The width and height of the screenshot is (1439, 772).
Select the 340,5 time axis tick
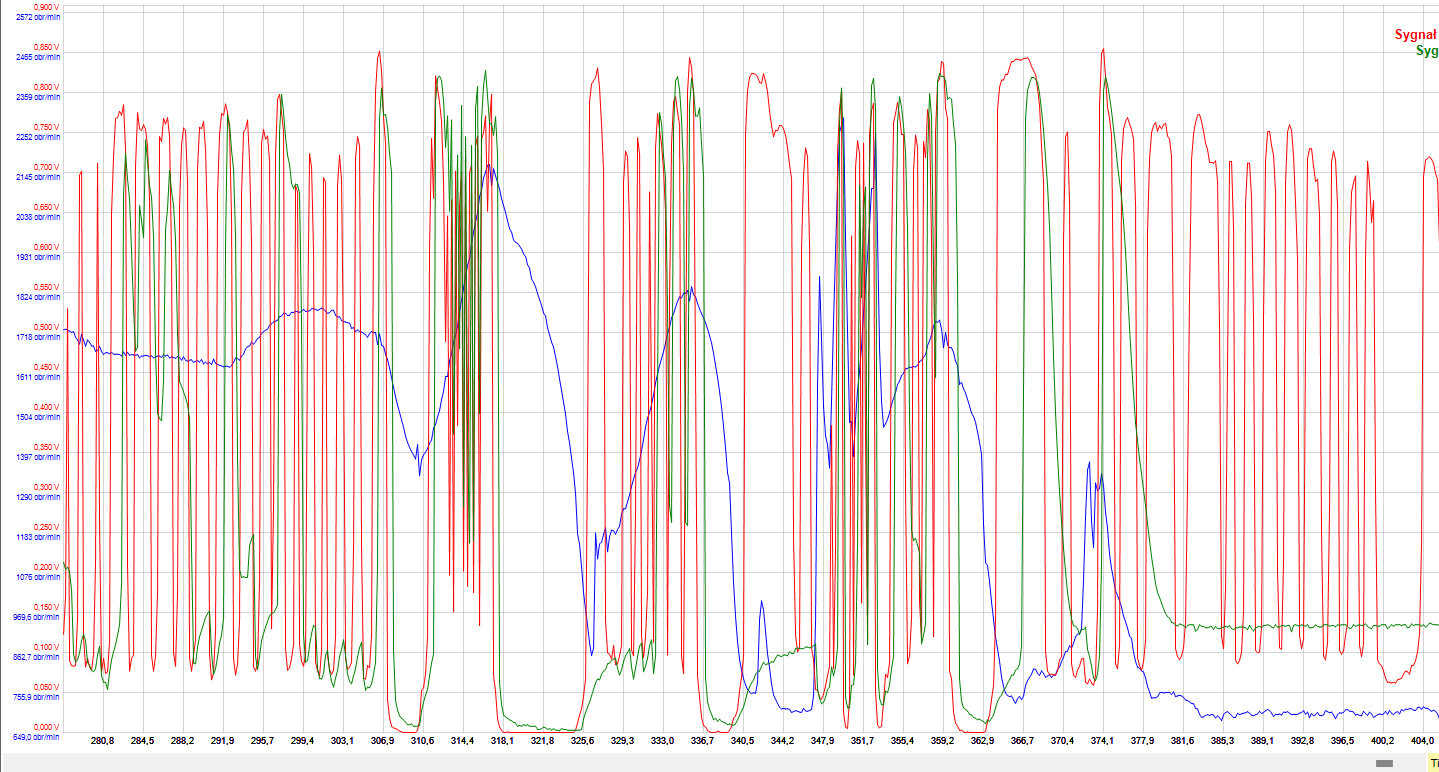(x=742, y=741)
